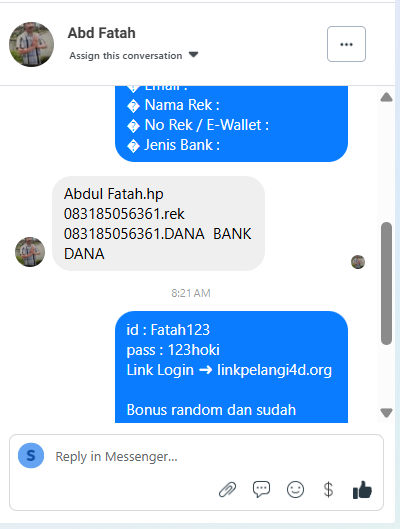Click the scroll down arrow in chat
Viewport: 400px width, 529px height.
click(387, 413)
